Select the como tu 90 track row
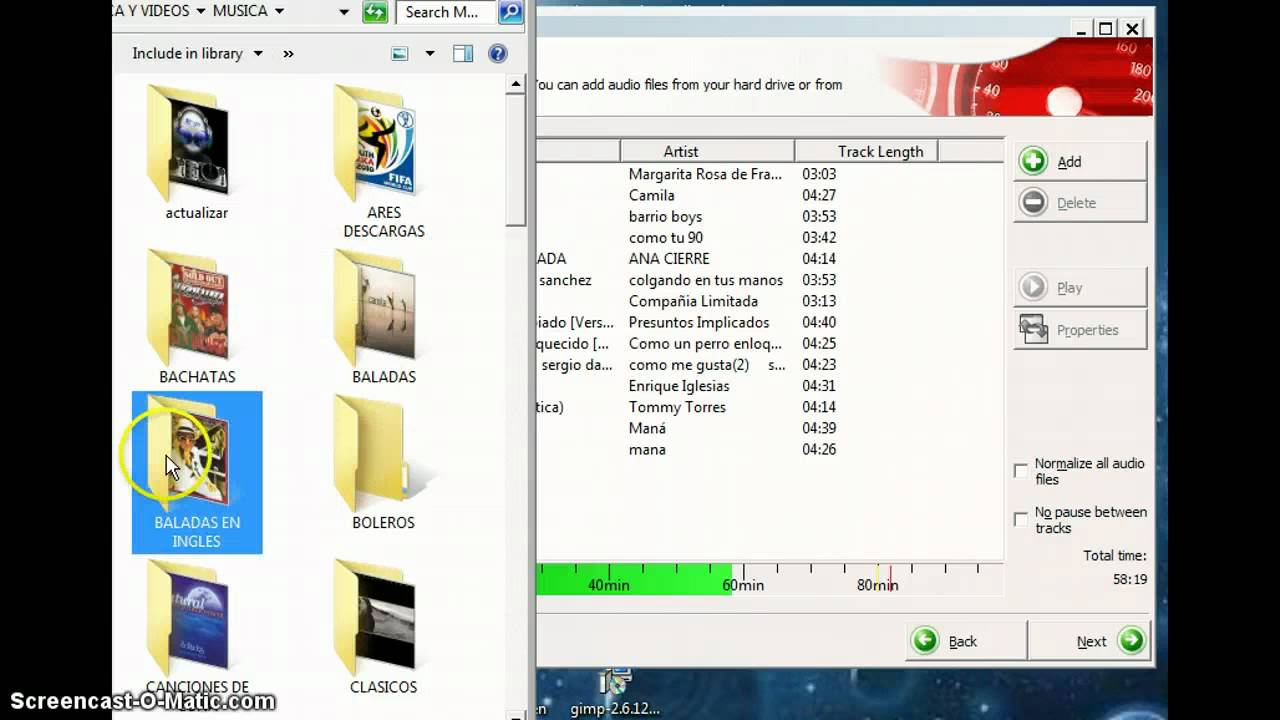The width and height of the screenshot is (1280, 720). pyautogui.click(x=769, y=237)
